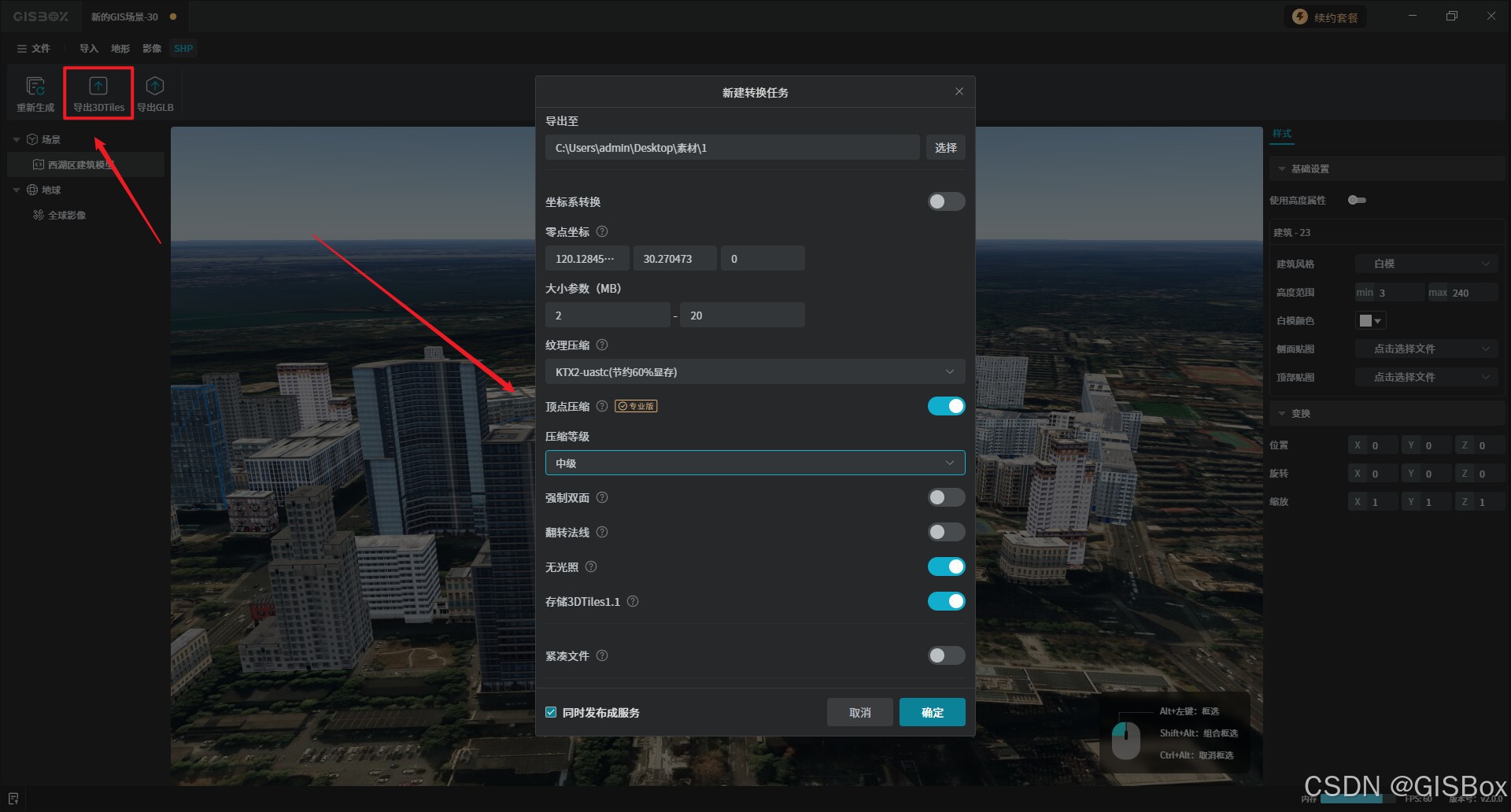
Task: Toggle the 使用高度属性 switch
Action: [x=1357, y=201]
